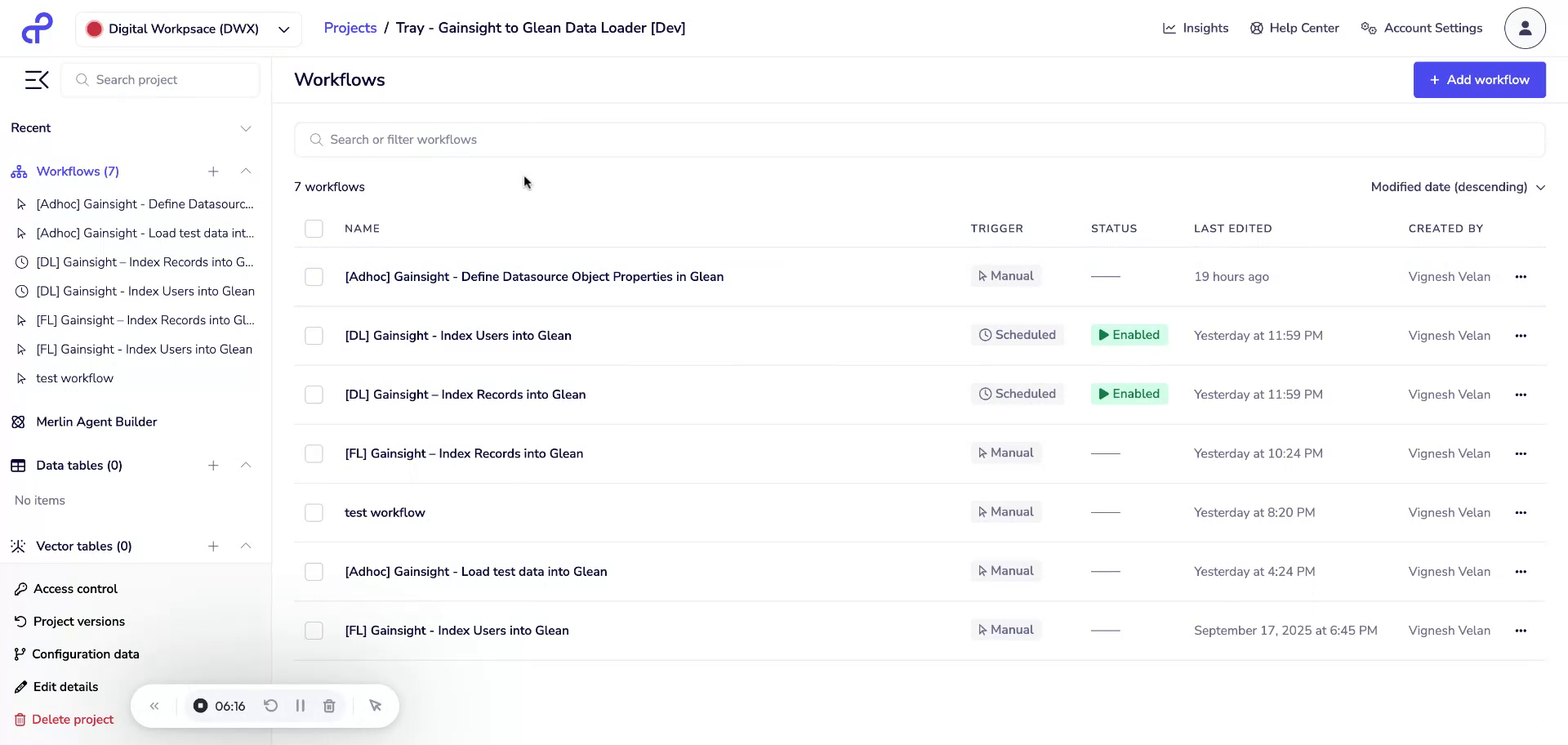Open the Modified date sort dropdown
Image resolution: width=1568 pixels, height=745 pixels.
(1458, 187)
